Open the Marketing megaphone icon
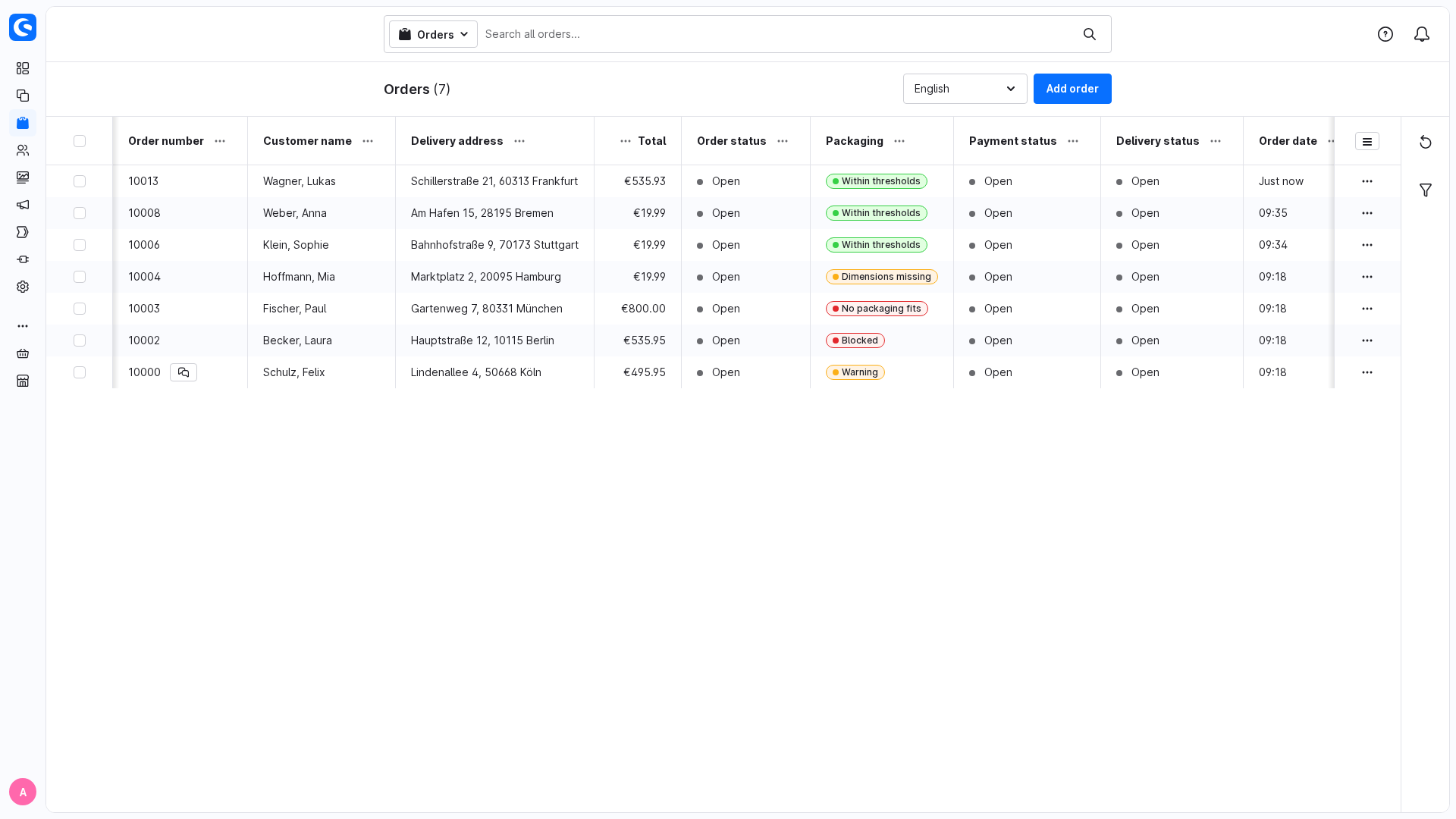 (23, 205)
